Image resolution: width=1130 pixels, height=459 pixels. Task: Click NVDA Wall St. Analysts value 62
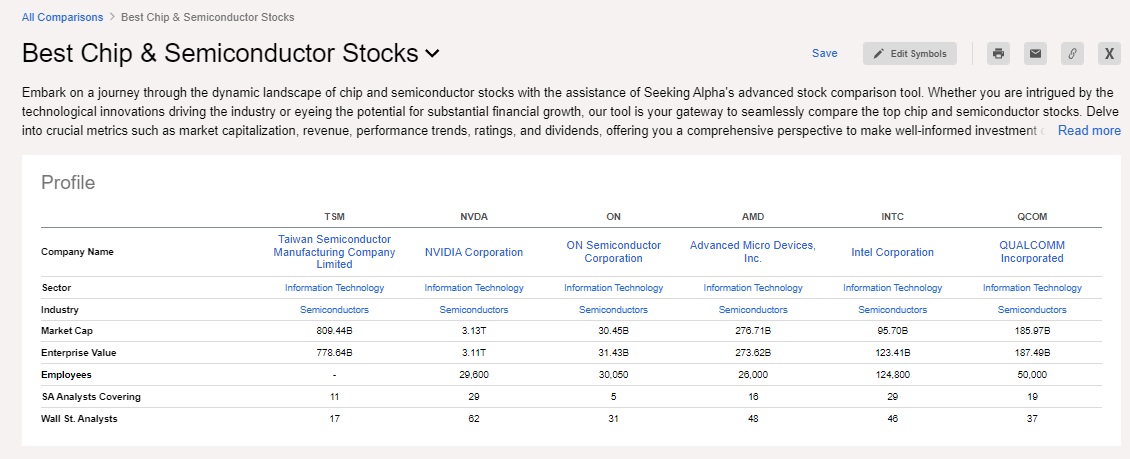(x=474, y=419)
